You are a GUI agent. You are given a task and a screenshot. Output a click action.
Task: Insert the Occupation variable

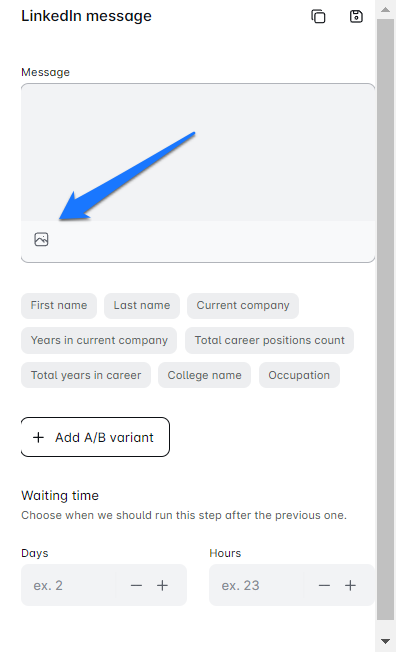[299, 375]
